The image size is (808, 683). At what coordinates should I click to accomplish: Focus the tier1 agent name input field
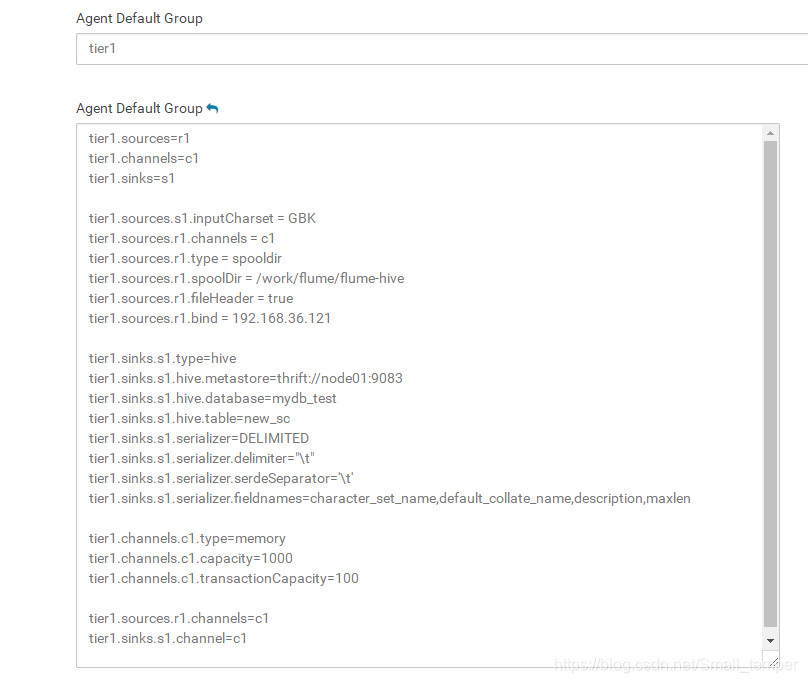[442, 49]
